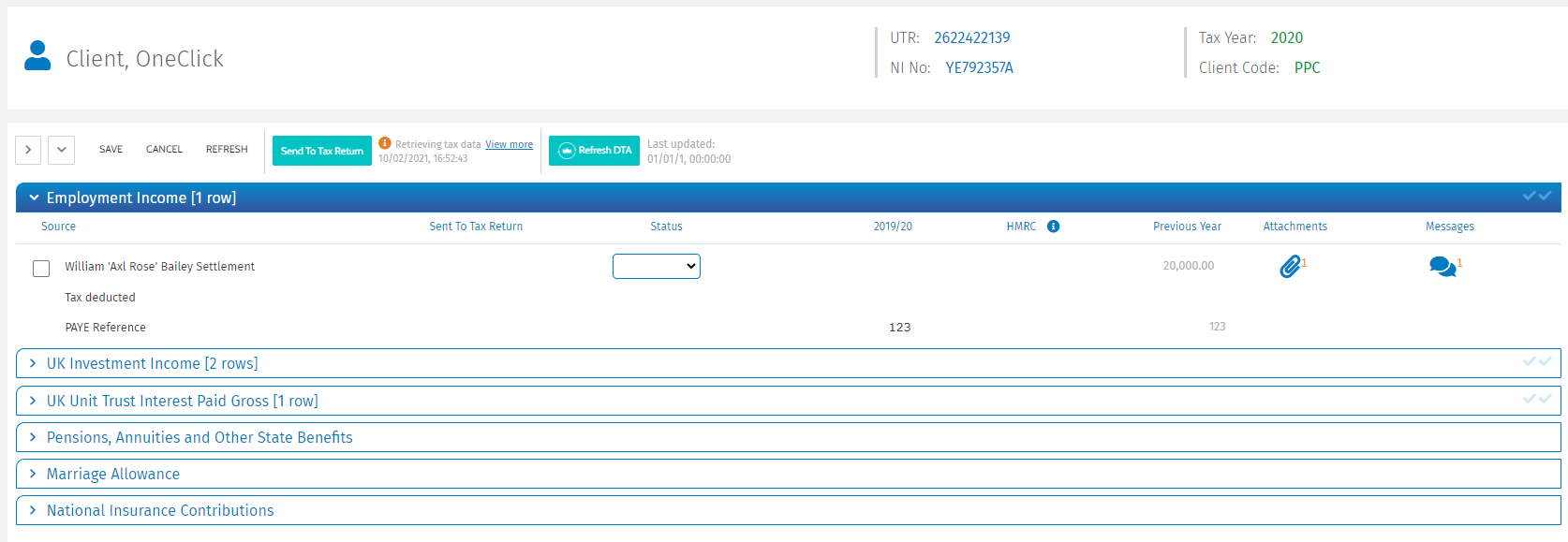The width and height of the screenshot is (1568, 542).
Task: Click Client Code value PPC
Action: pos(1307,67)
